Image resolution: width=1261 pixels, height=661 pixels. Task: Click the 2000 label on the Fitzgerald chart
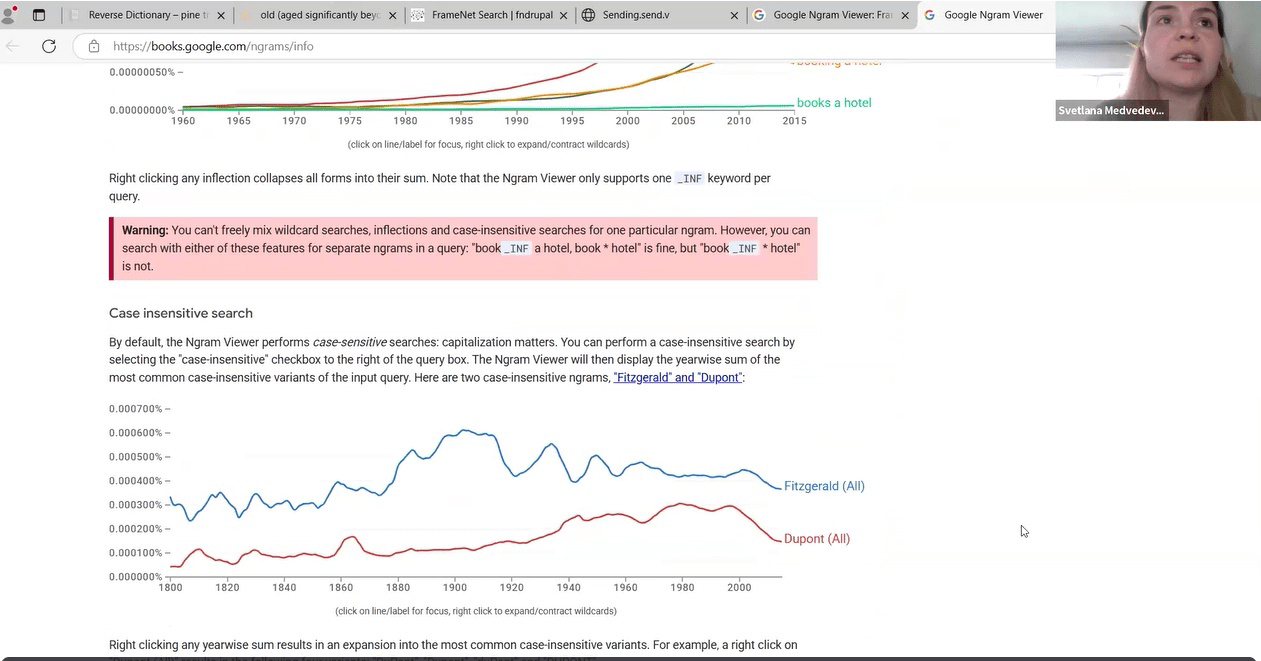click(x=739, y=587)
